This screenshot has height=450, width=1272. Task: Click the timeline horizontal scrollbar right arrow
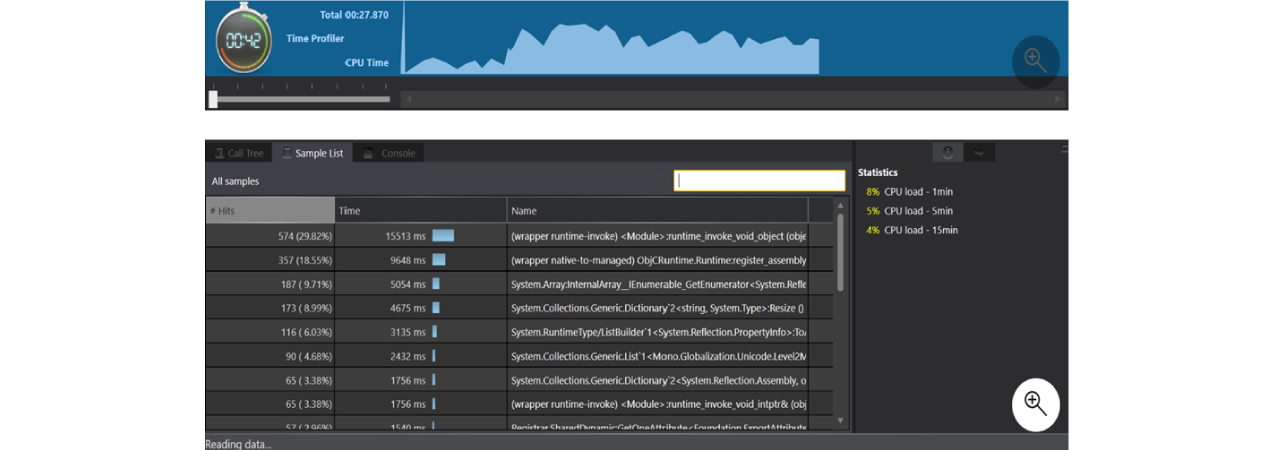(x=1058, y=99)
